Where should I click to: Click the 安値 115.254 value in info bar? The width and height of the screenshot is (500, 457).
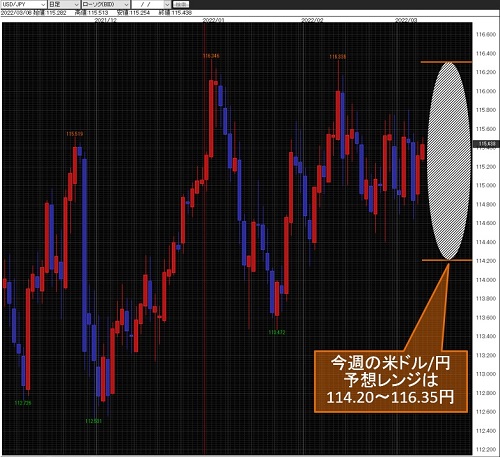click(133, 13)
